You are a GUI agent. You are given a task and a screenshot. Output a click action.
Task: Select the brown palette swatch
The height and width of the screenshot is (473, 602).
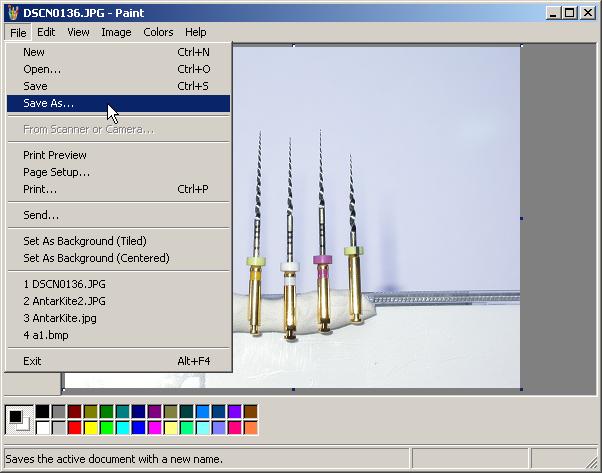point(251,412)
